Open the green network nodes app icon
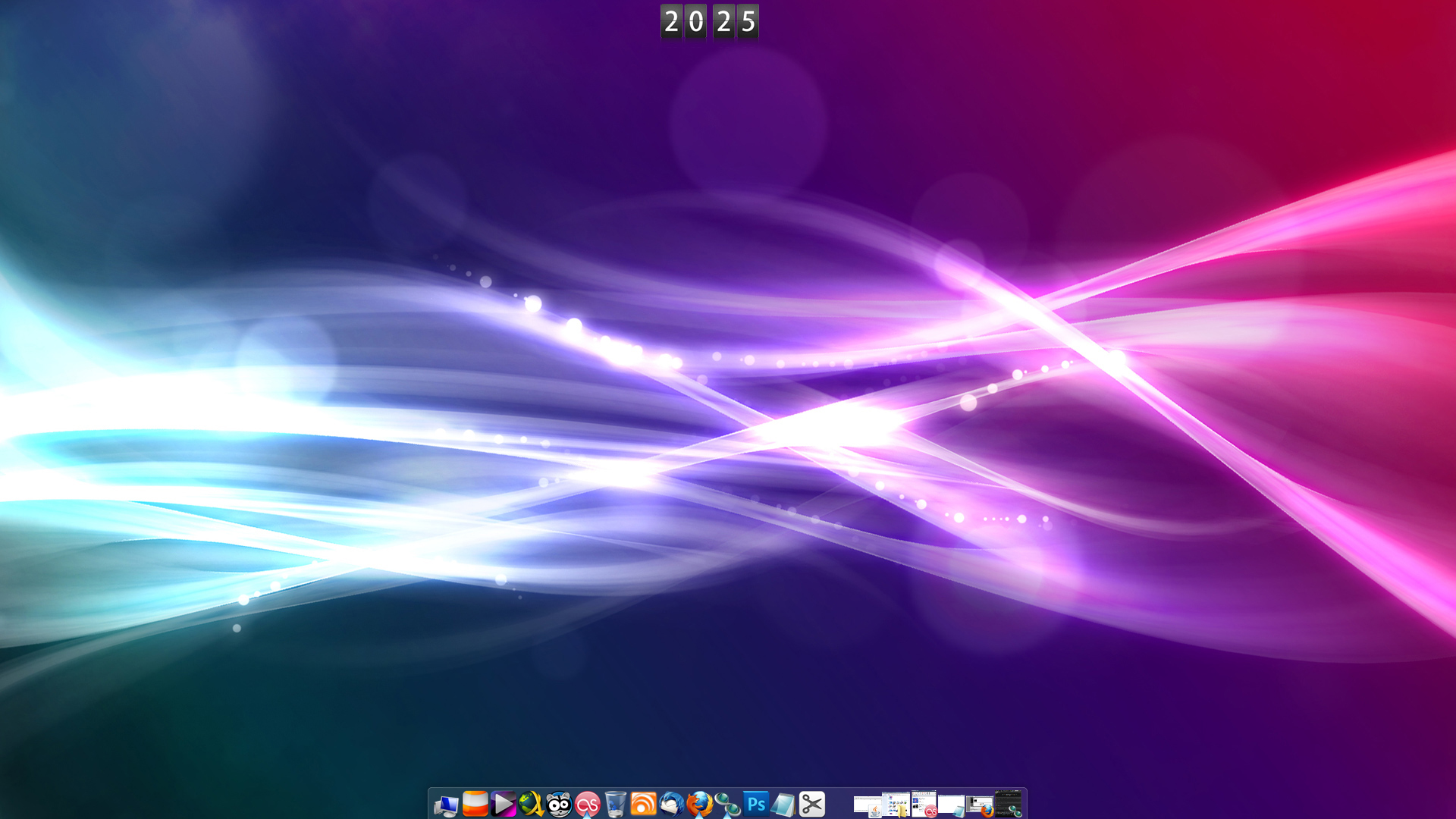 (x=727, y=804)
